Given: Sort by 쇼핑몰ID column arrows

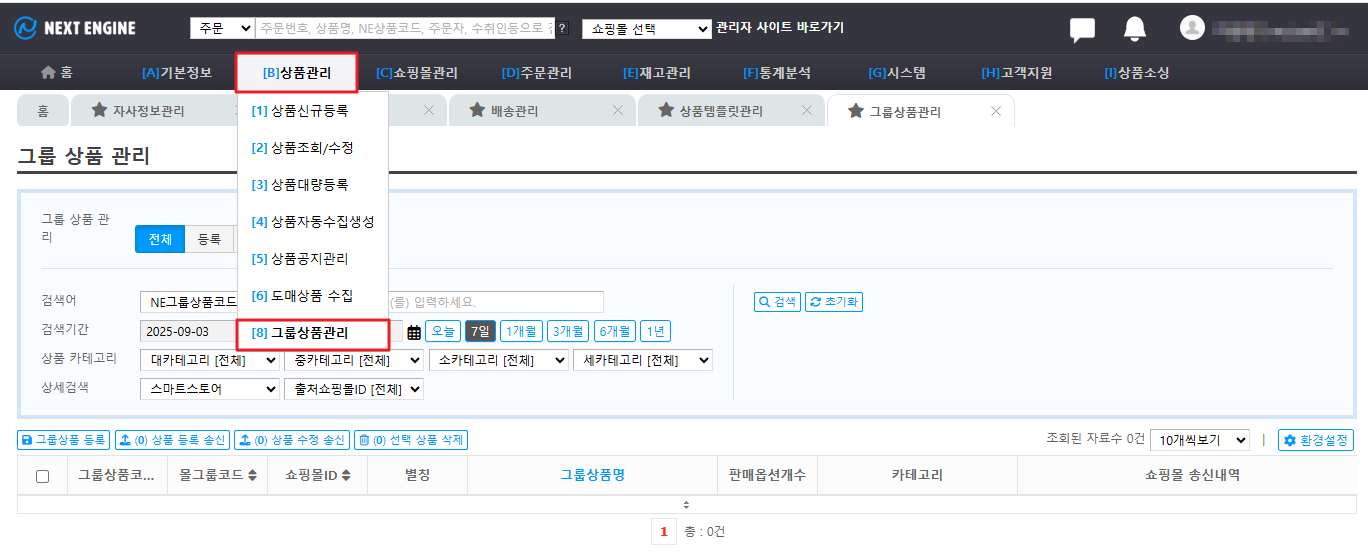Looking at the screenshot, I should (x=346, y=476).
